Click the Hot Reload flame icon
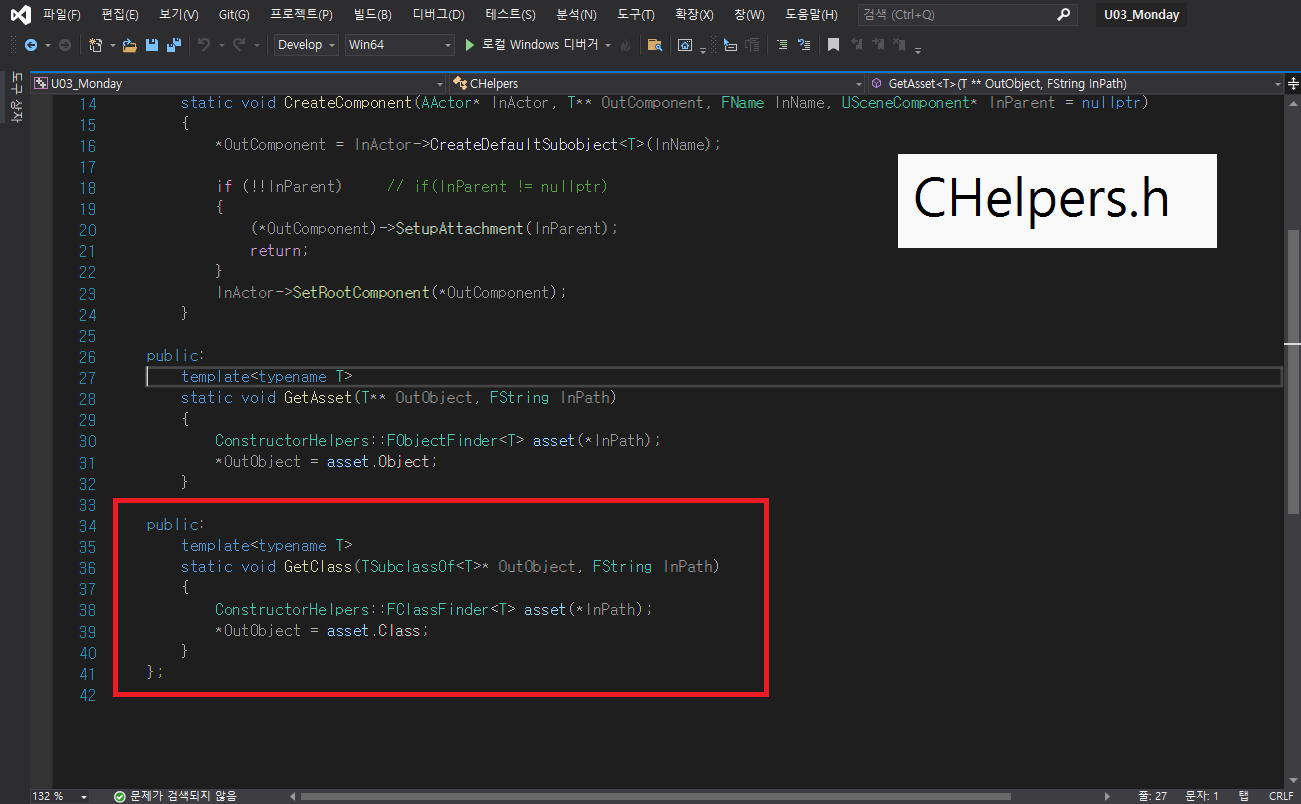 tap(626, 45)
